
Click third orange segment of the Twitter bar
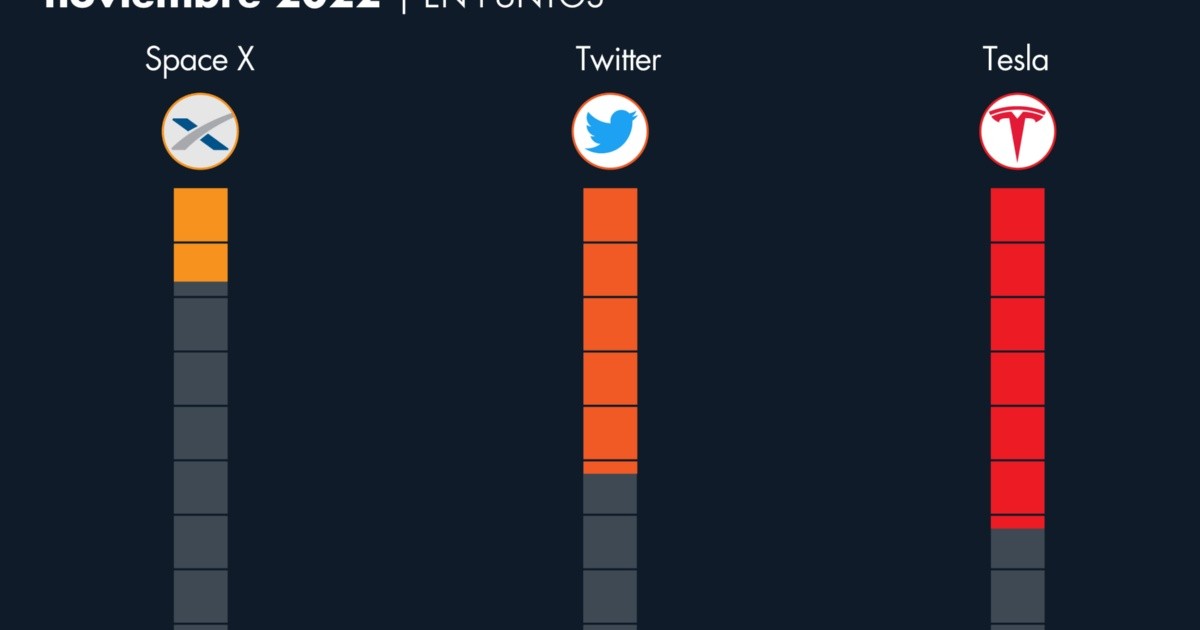pos(610,324)
